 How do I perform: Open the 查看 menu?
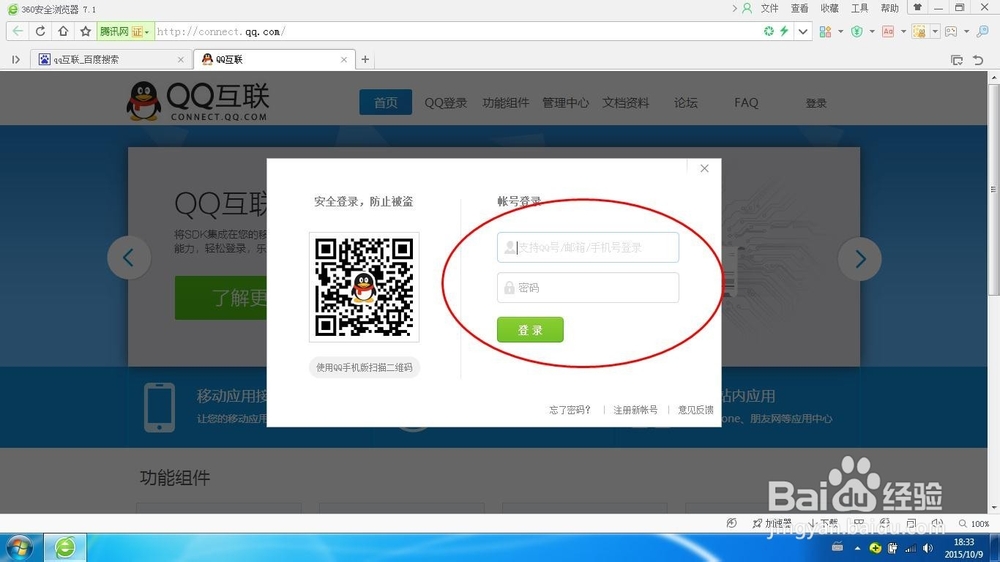[x=800, y=8]
